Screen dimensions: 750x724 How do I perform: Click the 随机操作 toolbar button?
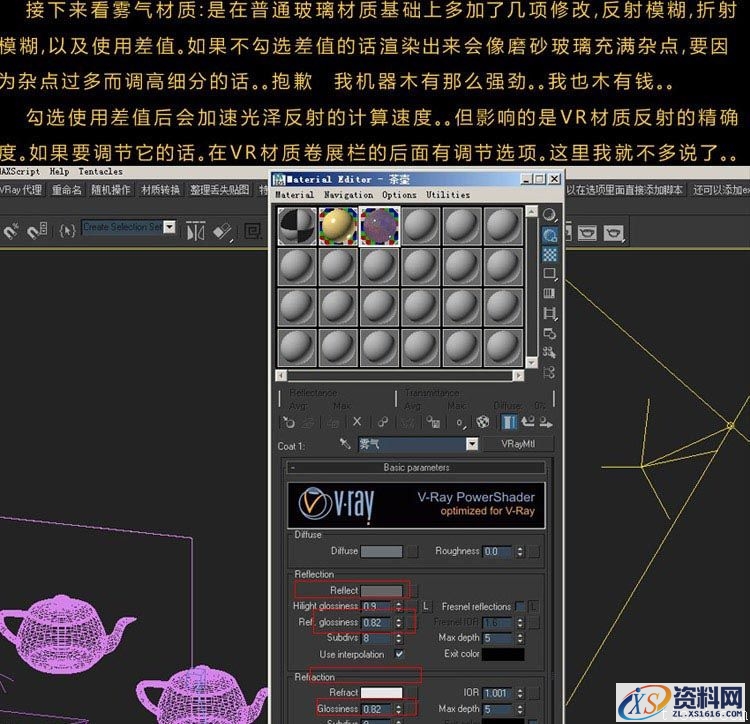click(111, 190)
